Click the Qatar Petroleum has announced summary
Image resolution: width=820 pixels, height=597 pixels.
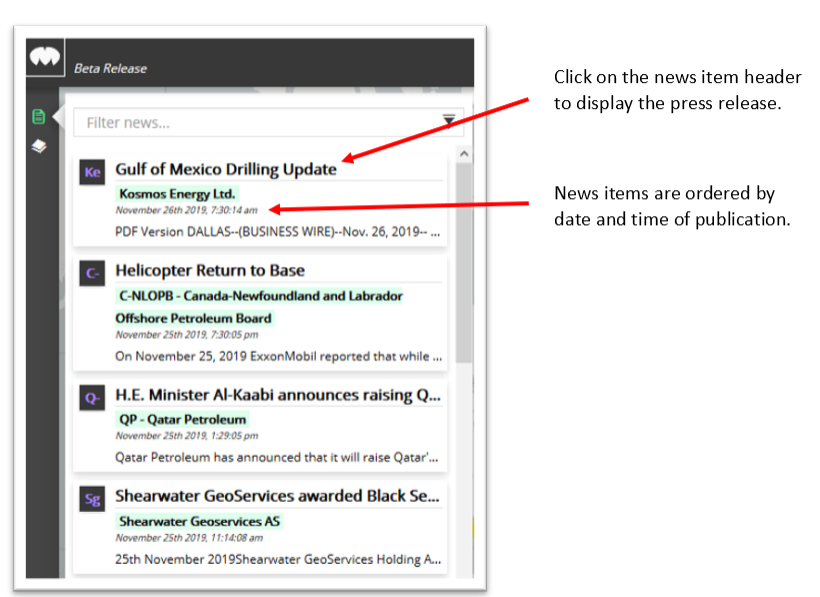277,457
